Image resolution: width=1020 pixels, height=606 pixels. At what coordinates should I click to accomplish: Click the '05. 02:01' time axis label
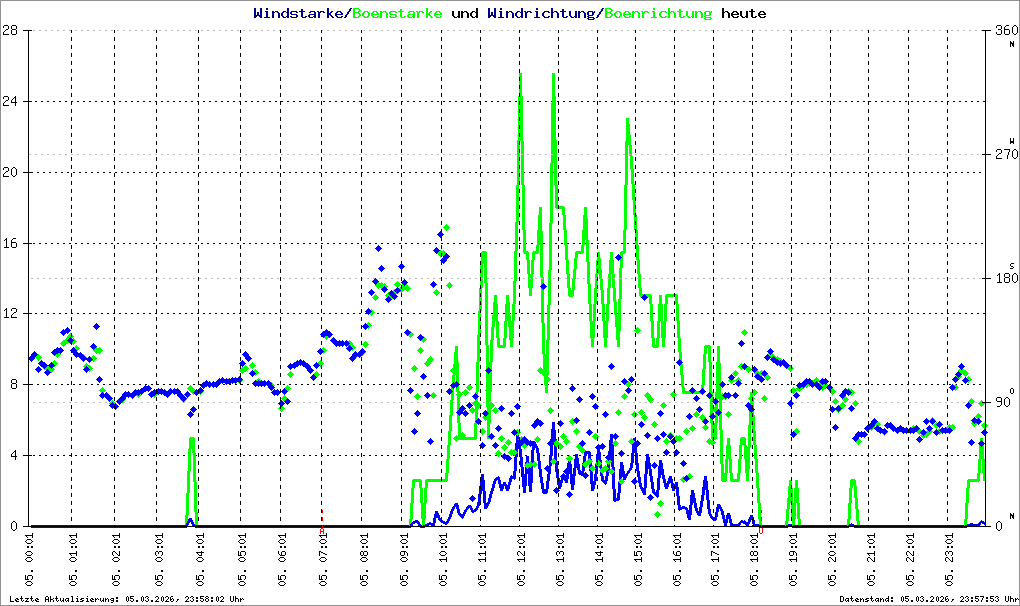(116, 560)
